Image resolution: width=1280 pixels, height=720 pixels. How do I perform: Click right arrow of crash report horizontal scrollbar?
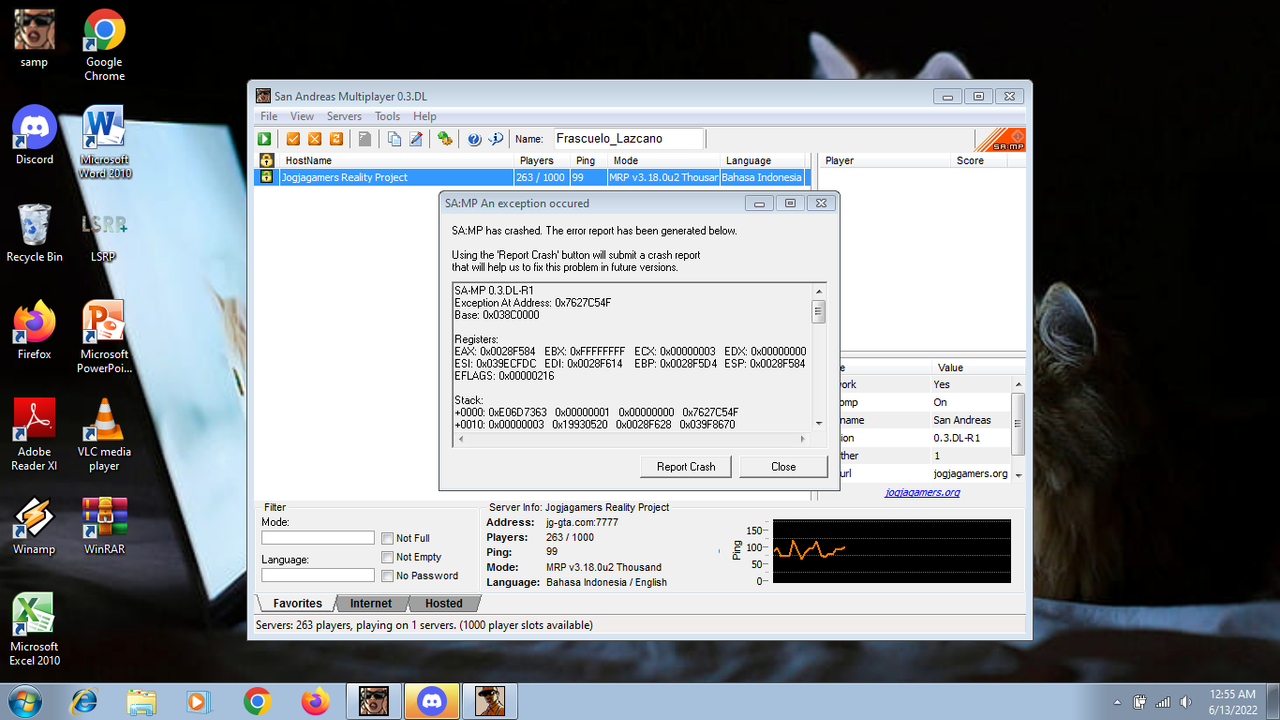[803, 439]
